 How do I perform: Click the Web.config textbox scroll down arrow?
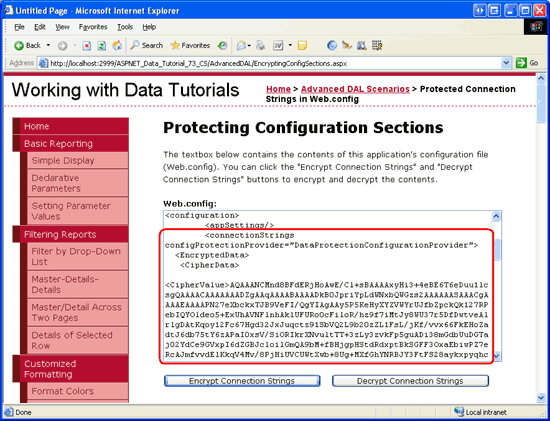[497, 356]
